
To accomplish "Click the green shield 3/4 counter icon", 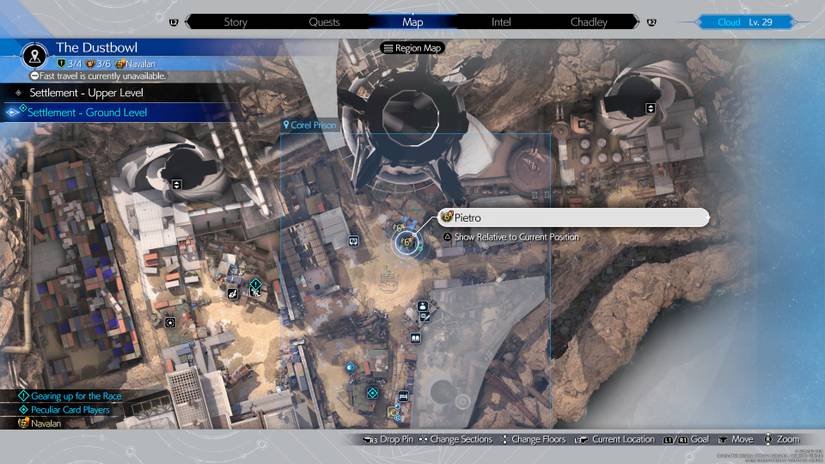I will point(62,64).
